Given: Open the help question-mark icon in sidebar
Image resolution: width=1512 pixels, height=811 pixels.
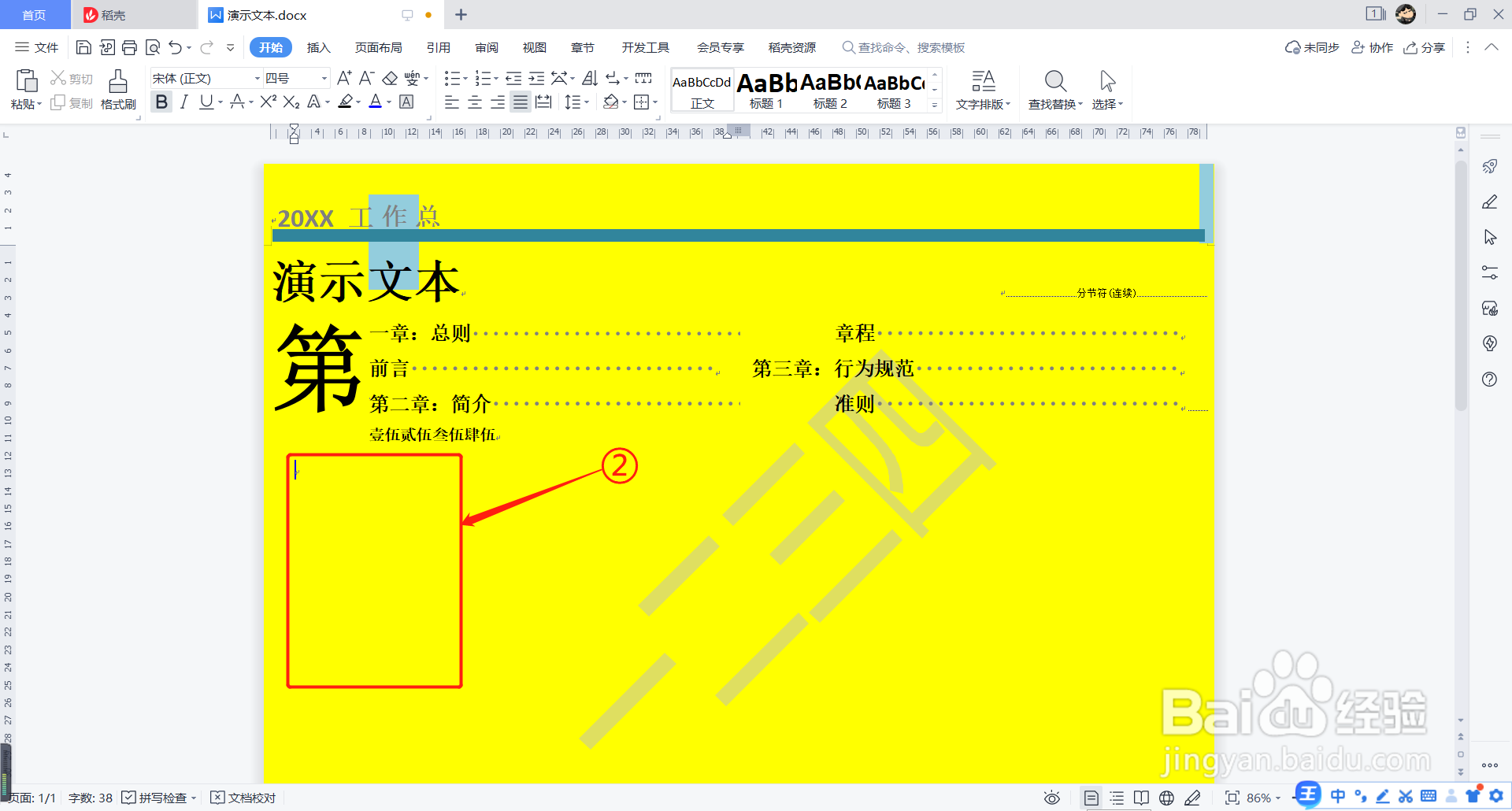Looking at the screenshot, I should (1489, 379).
